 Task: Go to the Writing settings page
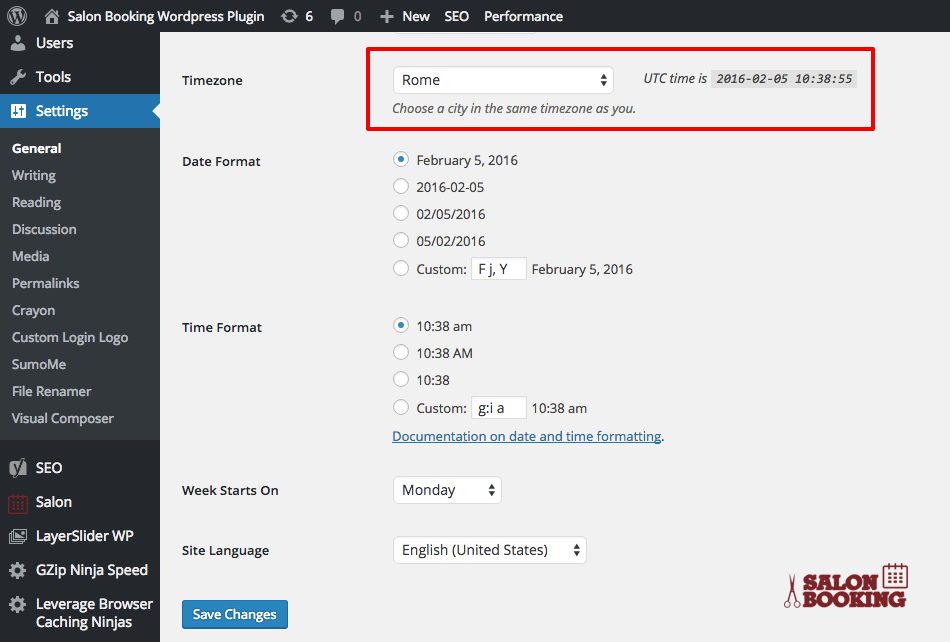click(34, 176)
